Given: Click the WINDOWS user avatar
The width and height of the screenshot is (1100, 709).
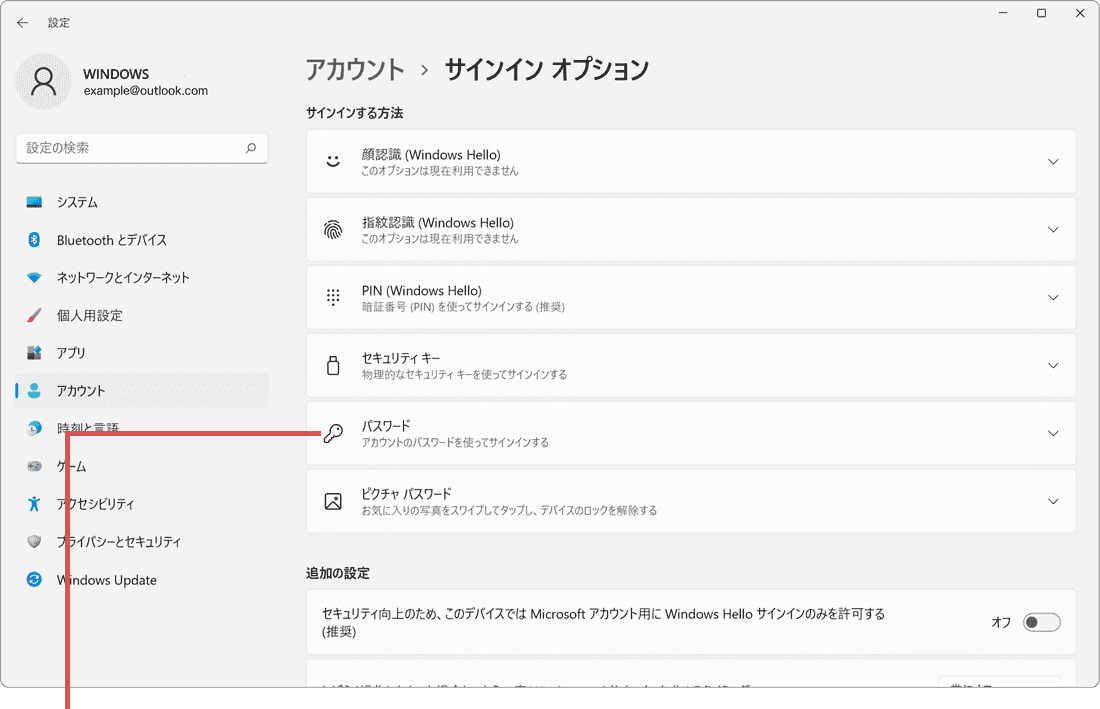Looking at the screenshot, I should pos(43,81).
